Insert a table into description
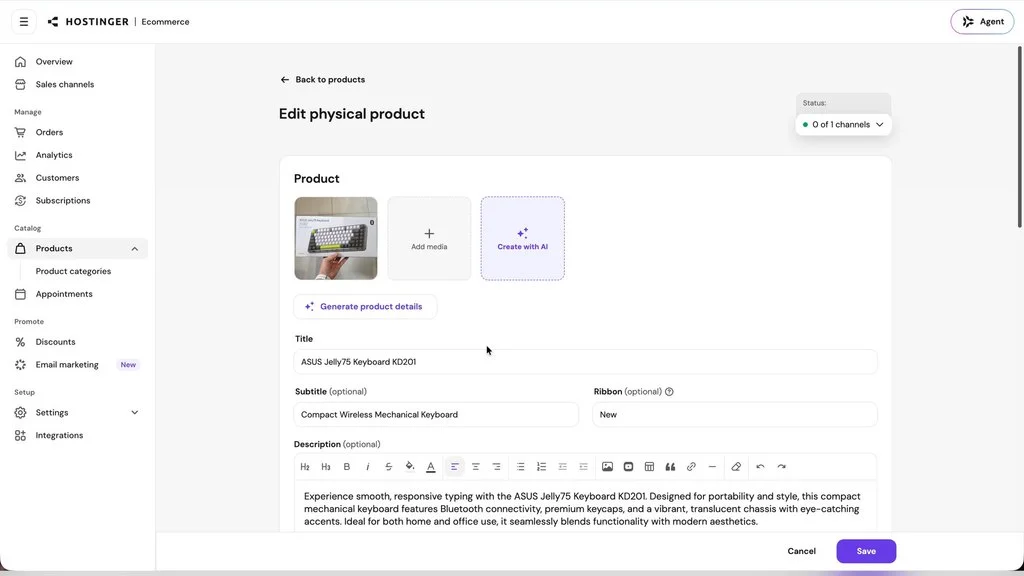The image size is (1024, 576). (x=649, y=467)
